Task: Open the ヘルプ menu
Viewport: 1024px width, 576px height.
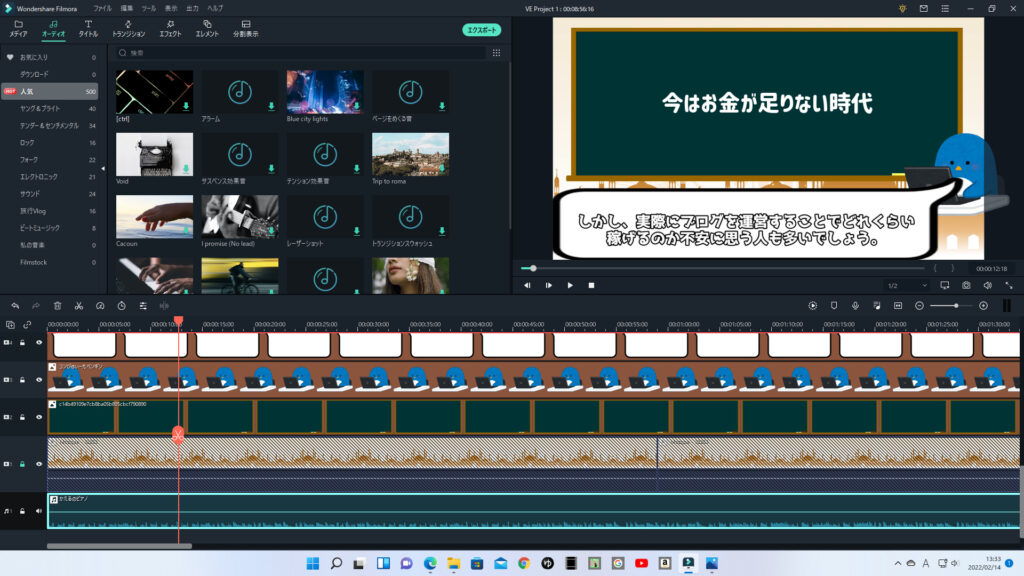Action: [x=215, y=8]
